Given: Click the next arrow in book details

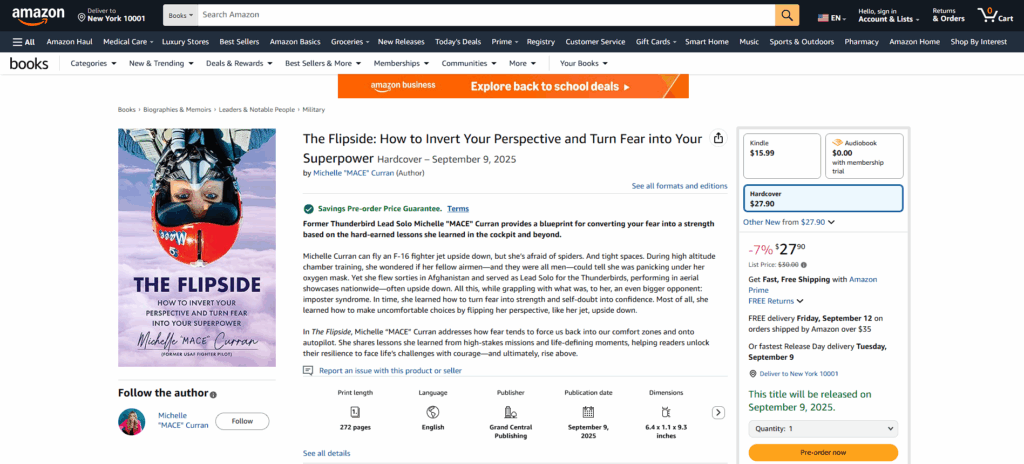Looking at the screenshot, I should 718,412.
